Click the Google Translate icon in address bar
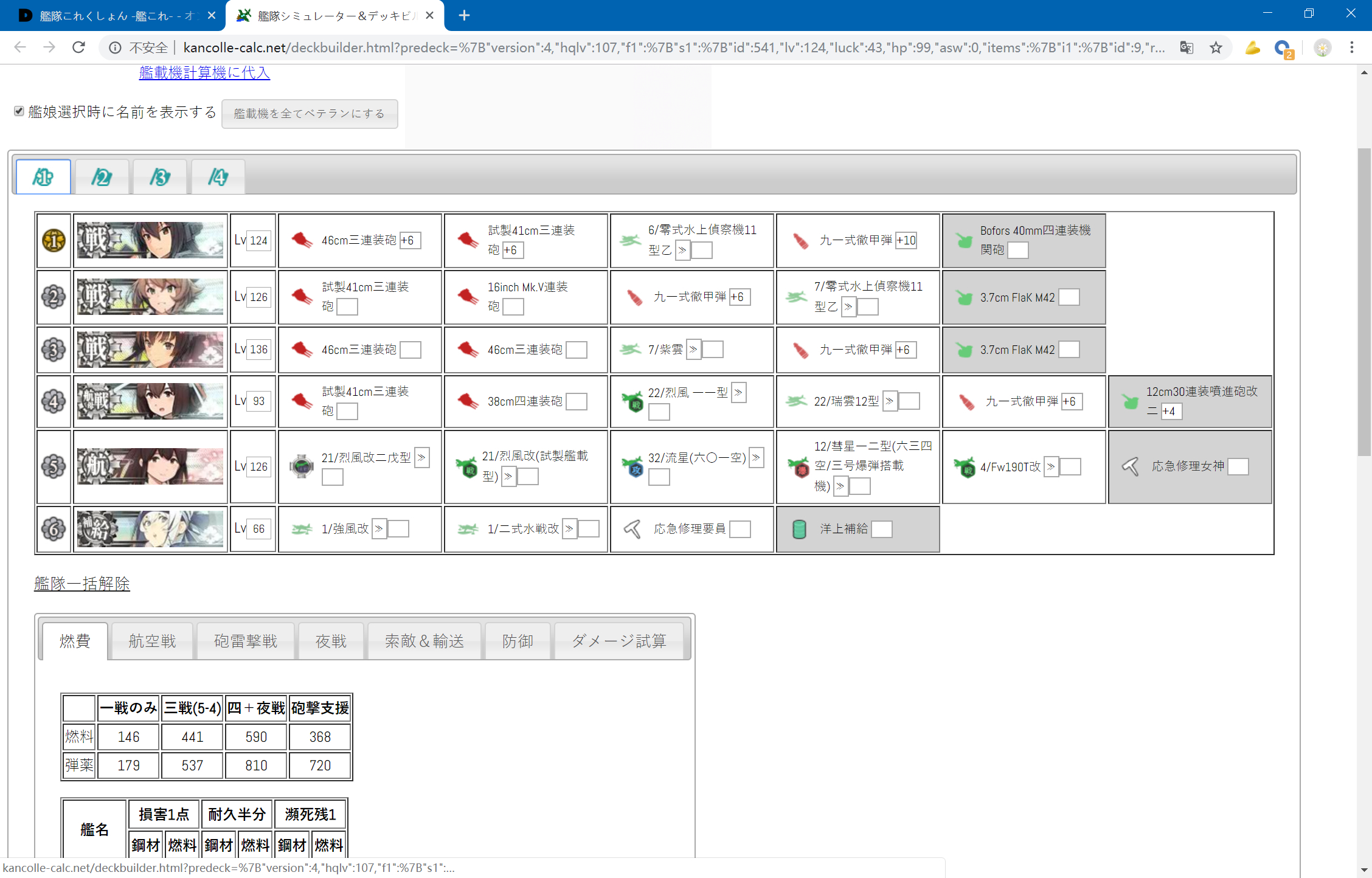This screenshot has height=878, width=1372. pos(1187,47)
